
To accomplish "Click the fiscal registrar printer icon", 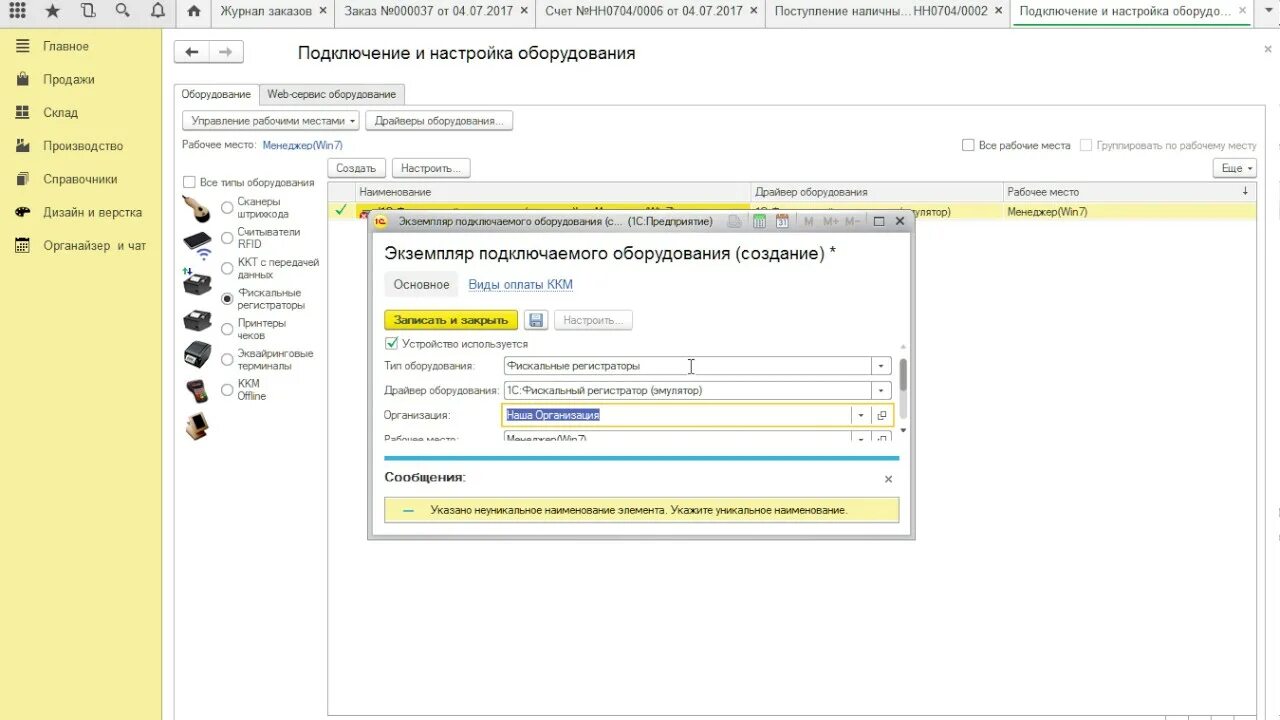I will [x=198, y=322].
